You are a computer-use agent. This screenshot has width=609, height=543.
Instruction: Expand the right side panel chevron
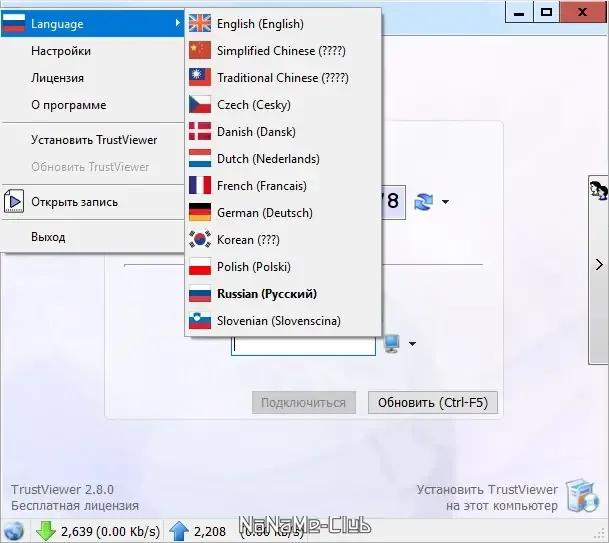click(x=599, y=265)
